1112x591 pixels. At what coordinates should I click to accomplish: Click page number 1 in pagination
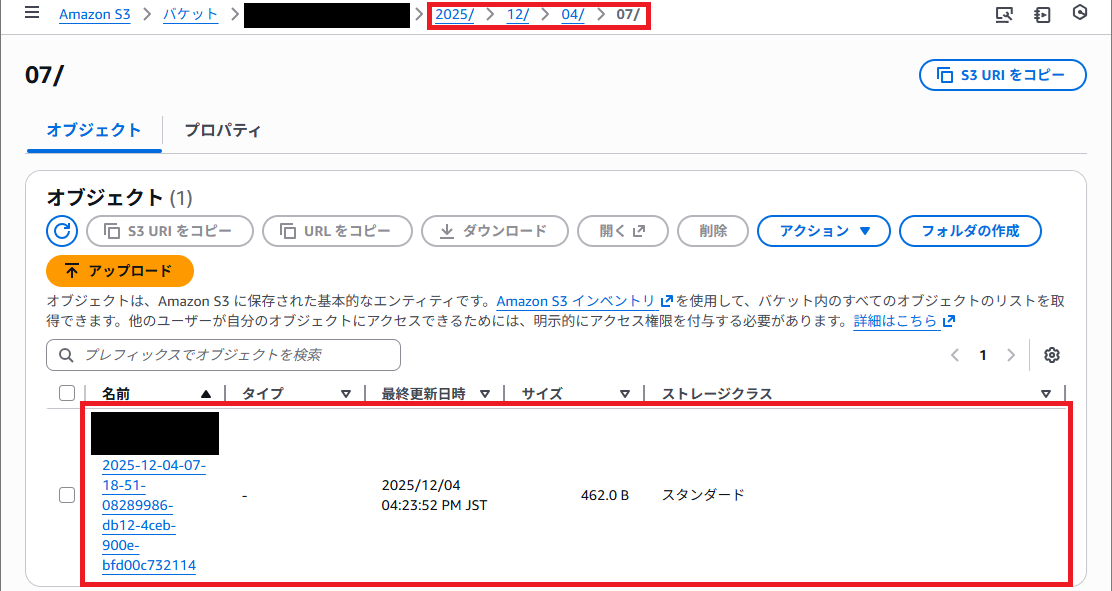coord(983,355)
